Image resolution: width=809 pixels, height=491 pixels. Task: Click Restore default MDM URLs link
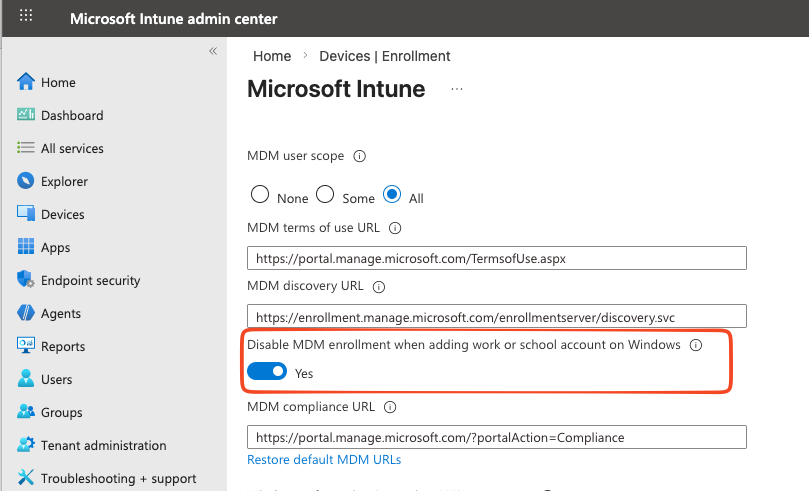[324, 460]
